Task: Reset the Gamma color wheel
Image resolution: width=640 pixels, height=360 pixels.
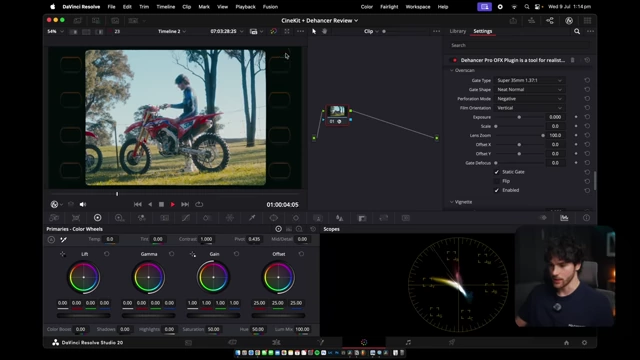Action: pos(171,254)
